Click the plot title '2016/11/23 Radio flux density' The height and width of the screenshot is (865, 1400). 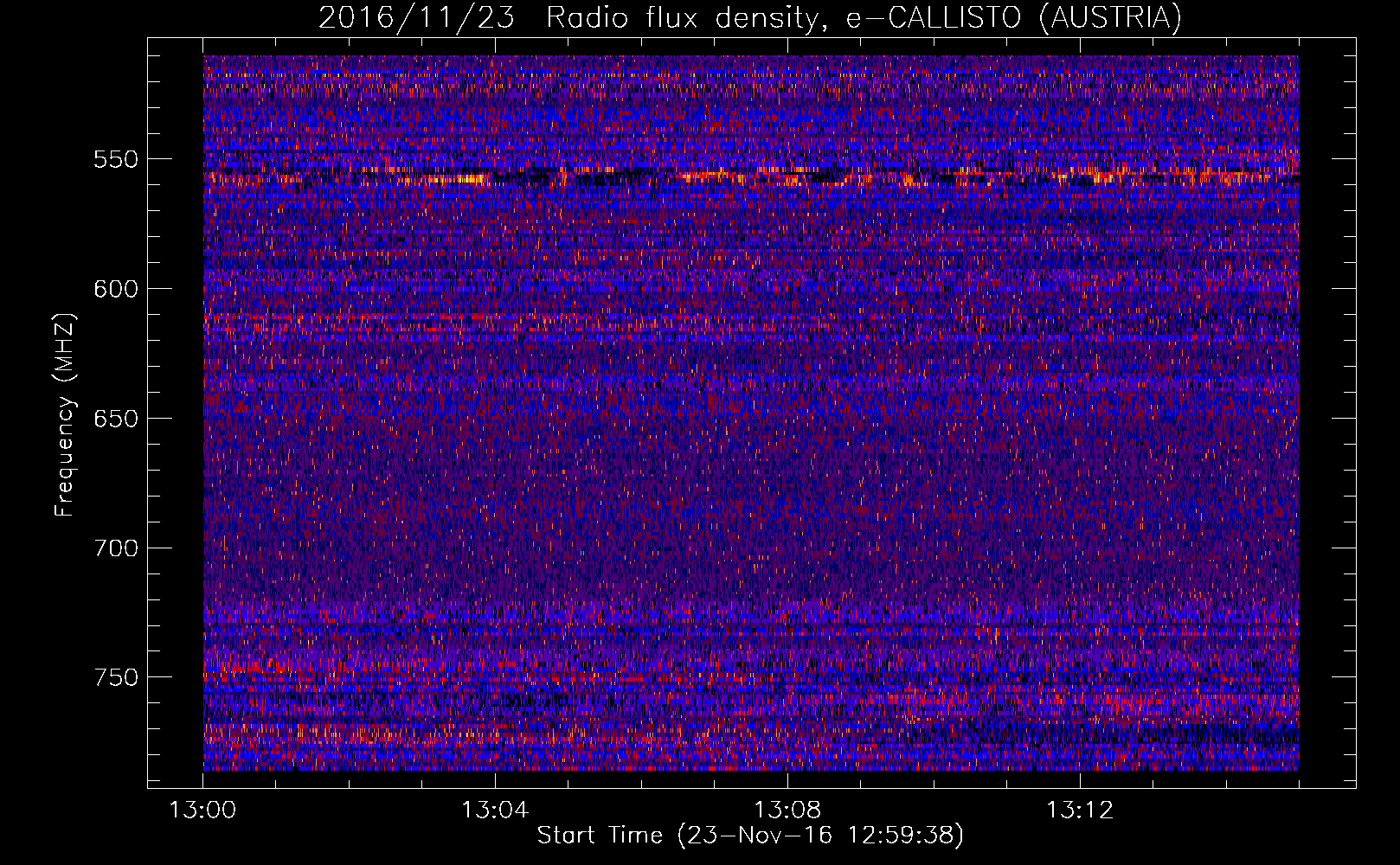(x=568, y=17)
